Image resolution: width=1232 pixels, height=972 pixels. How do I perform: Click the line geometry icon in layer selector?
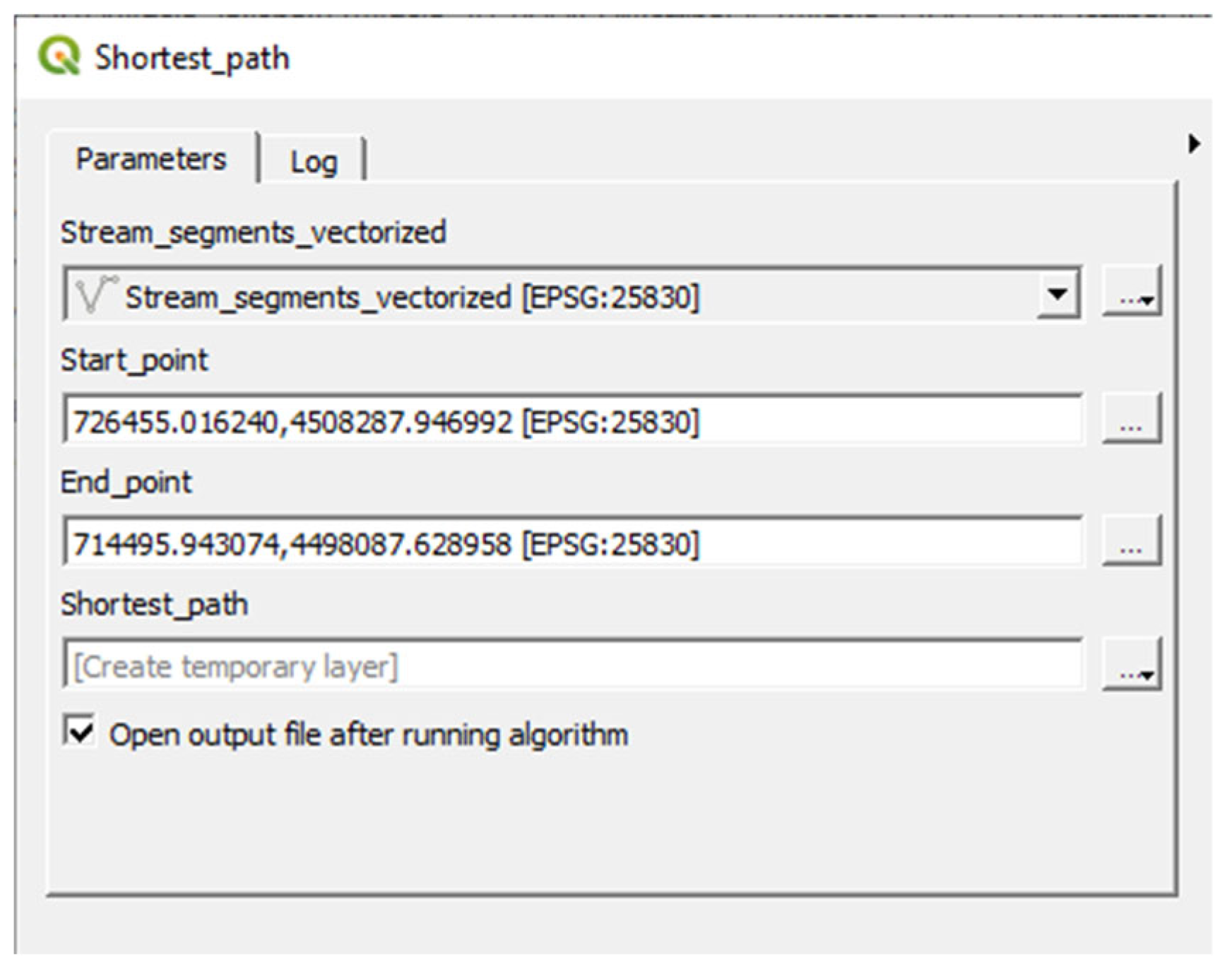[x=95, y=295]
